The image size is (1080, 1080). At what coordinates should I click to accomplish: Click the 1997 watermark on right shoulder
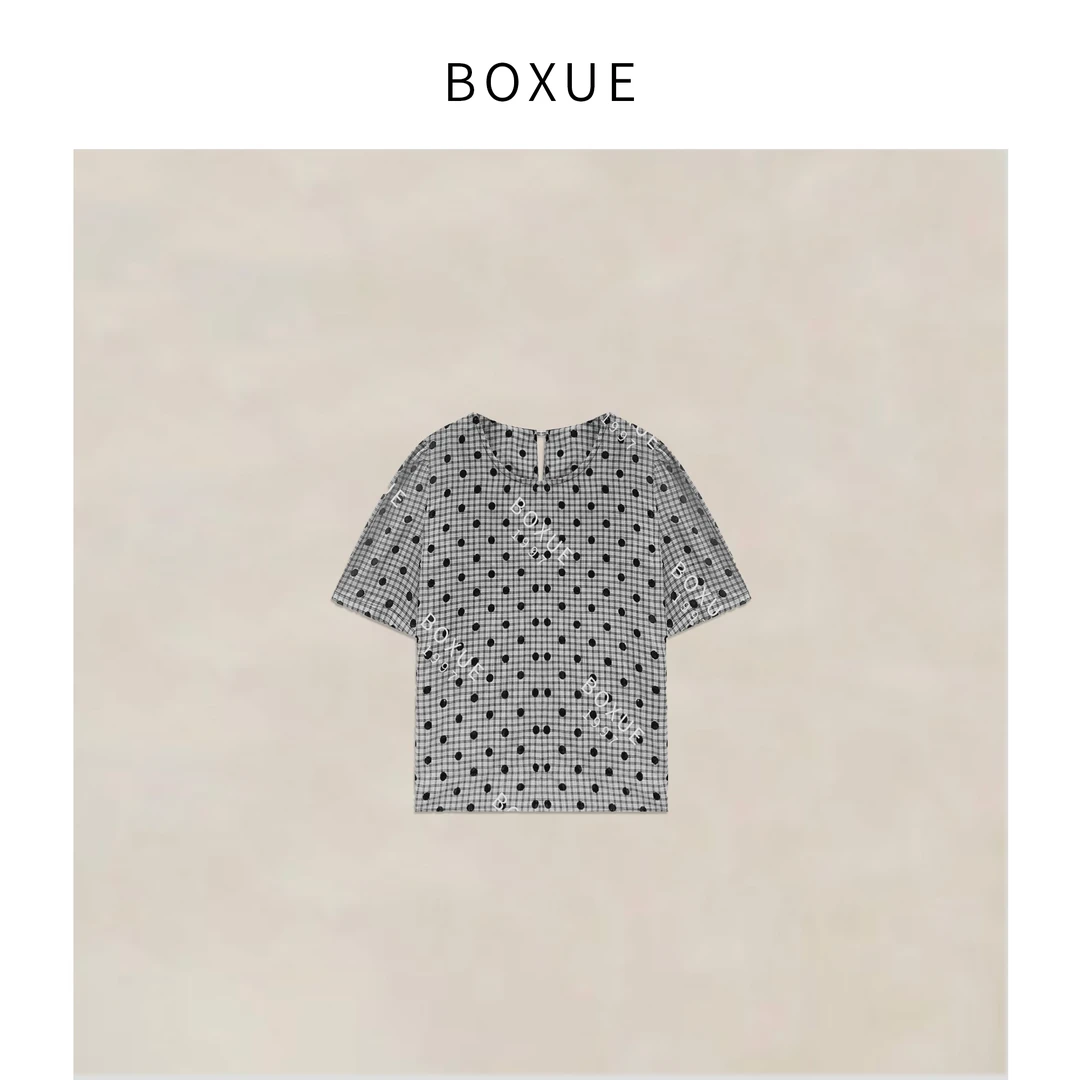[x=628, y=430]
